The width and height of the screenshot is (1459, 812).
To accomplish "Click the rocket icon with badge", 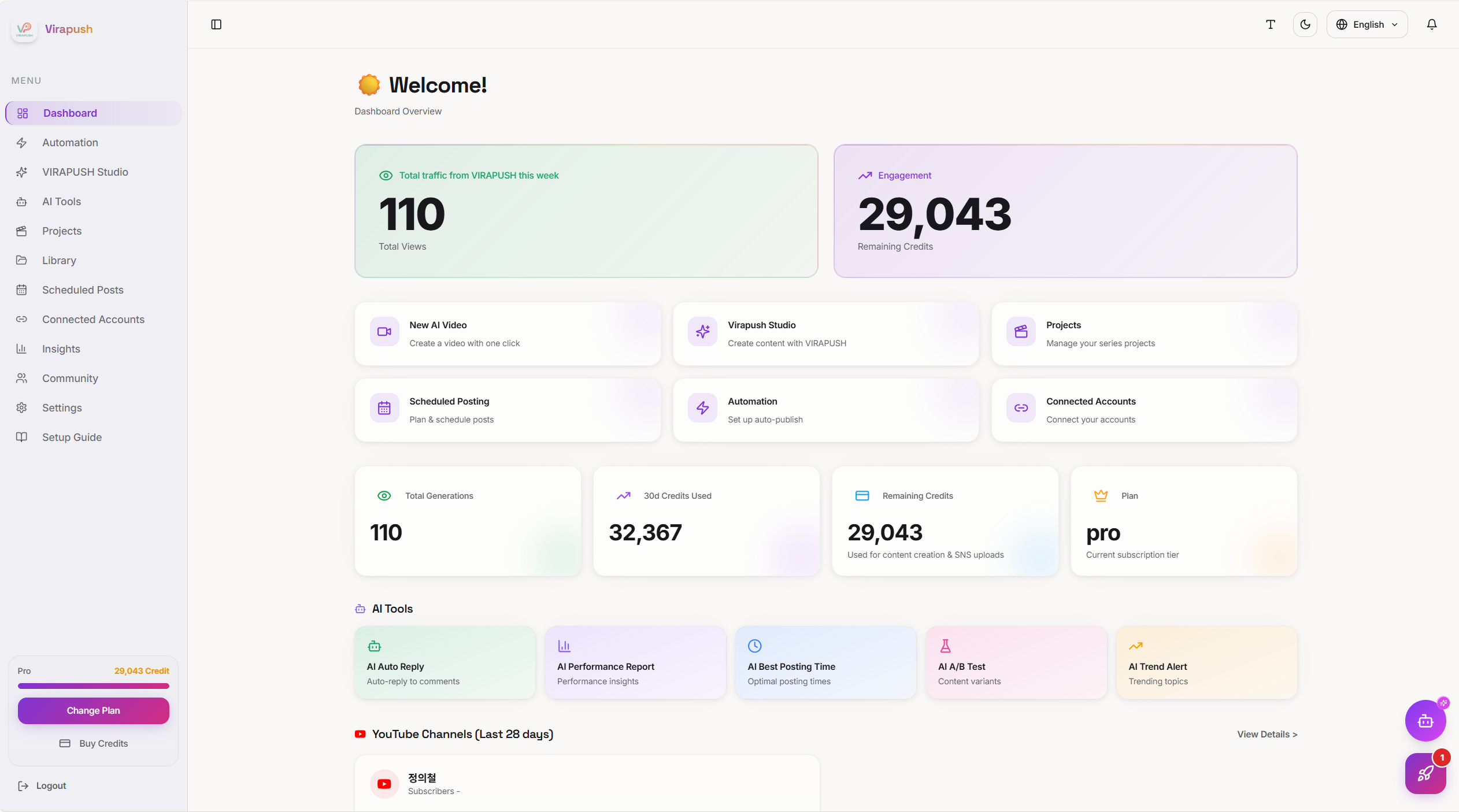I will pos(1425,773).
